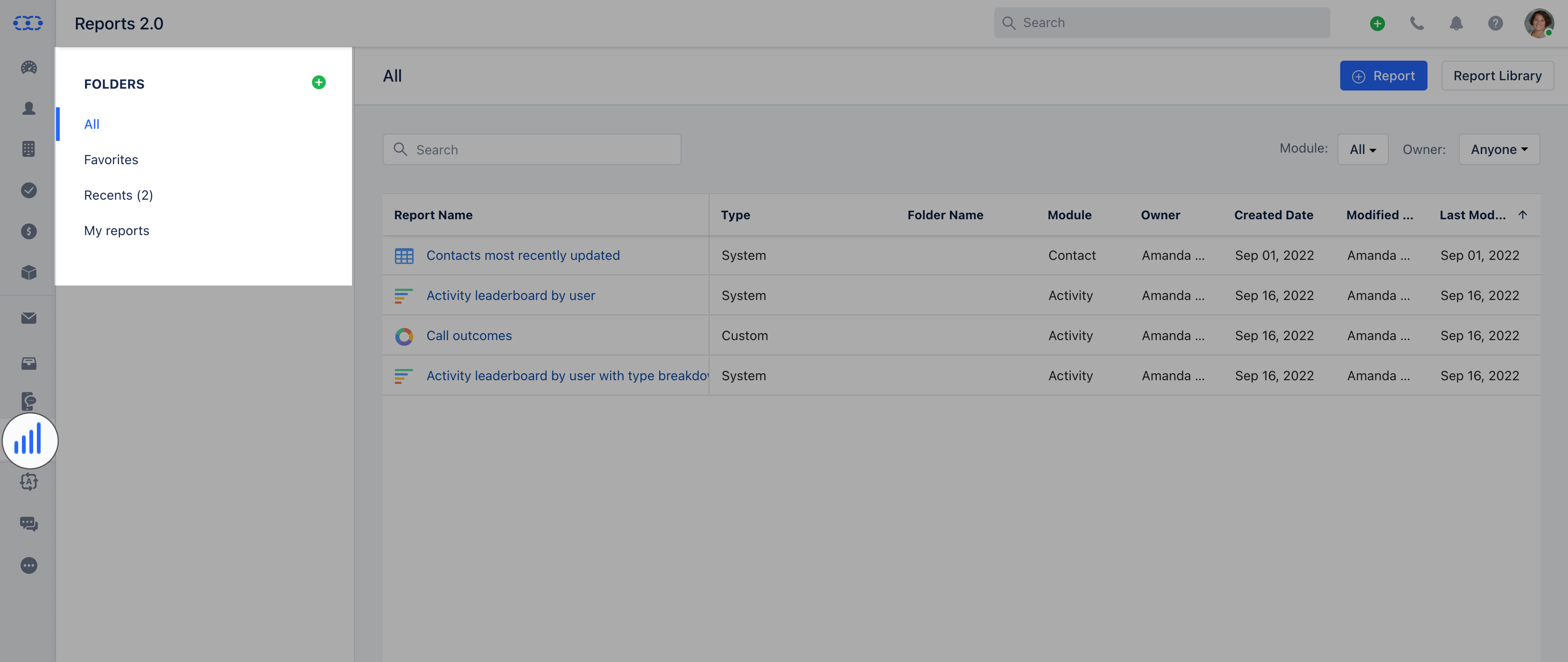1568x662 pixels.
Task: Open Activity leaderboard by user with type breakdown
Action: pyautogui.click(x=567, y=376)
